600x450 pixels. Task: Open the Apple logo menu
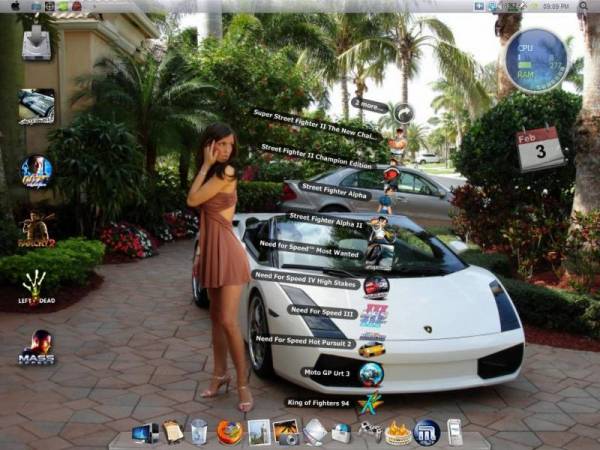pyautogui.click(x=15, y=6)
